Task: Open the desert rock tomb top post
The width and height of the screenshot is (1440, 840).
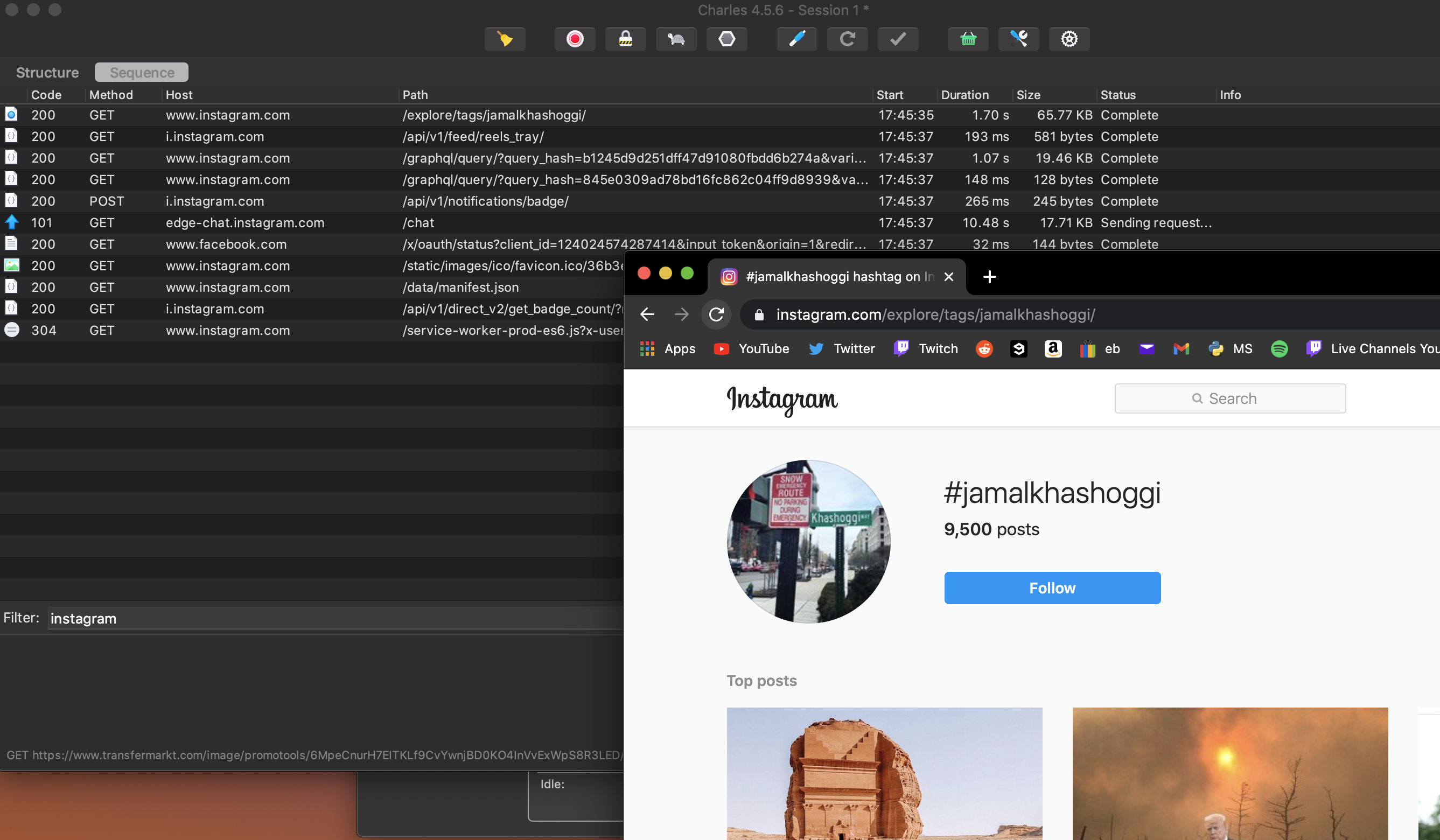Action: tap(884, 774)
